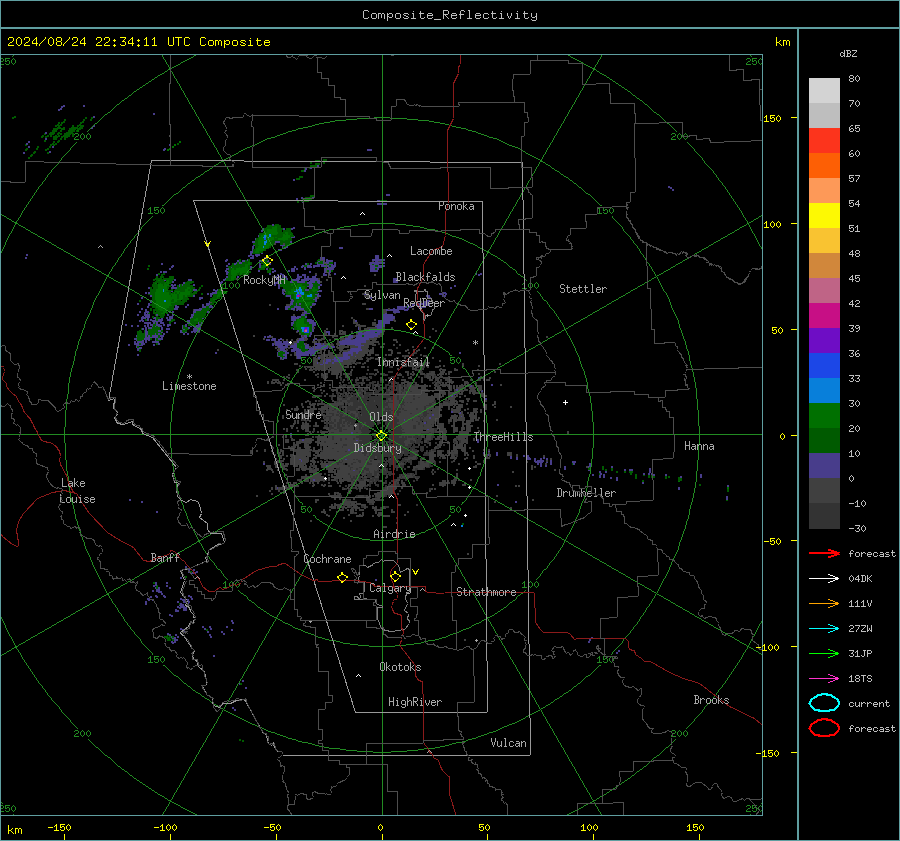Click the green 31JP arrow in legend

(824, 653)
